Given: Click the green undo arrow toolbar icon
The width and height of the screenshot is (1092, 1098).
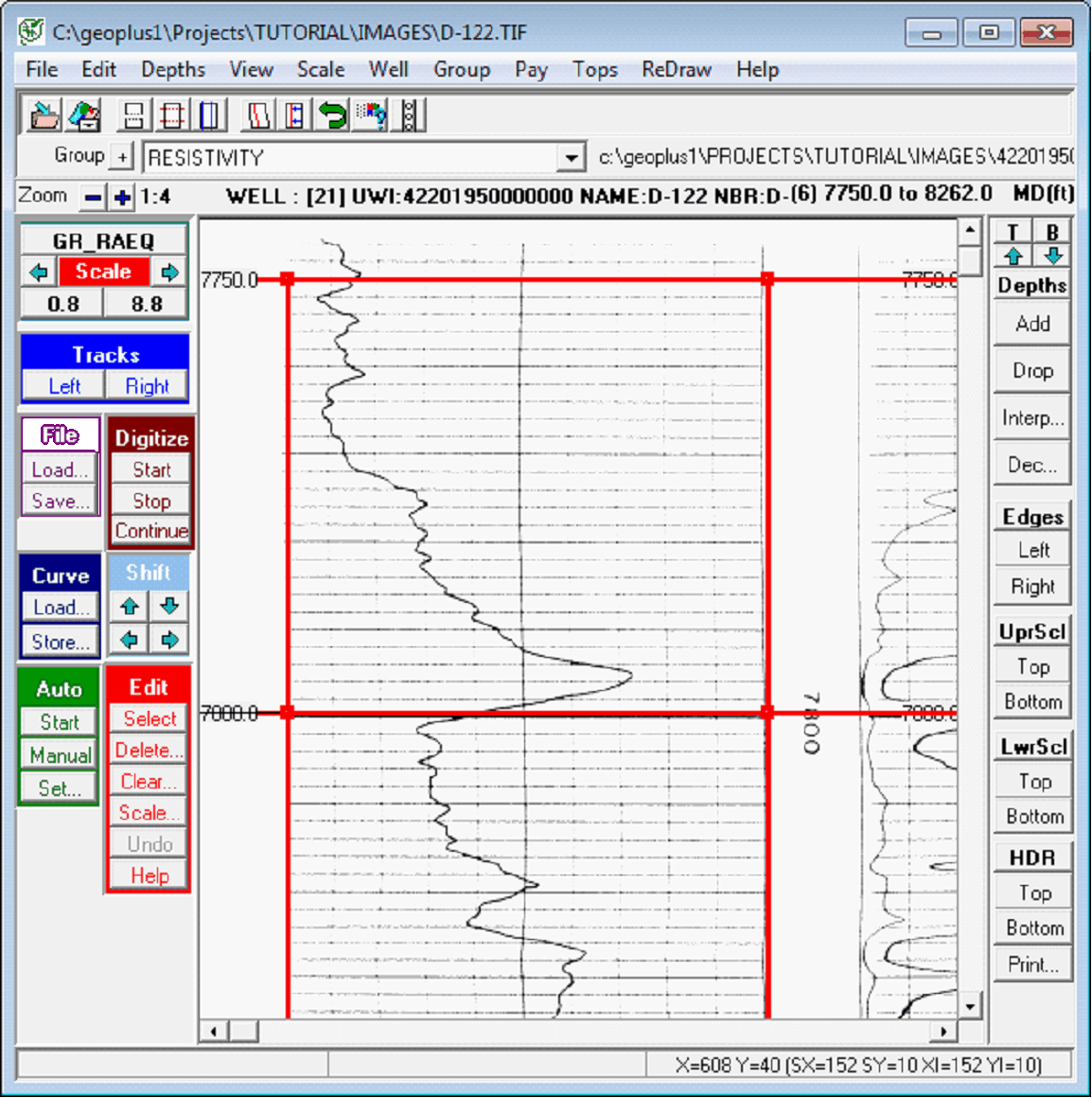Looking at the screenshot, I should (333, 115).
